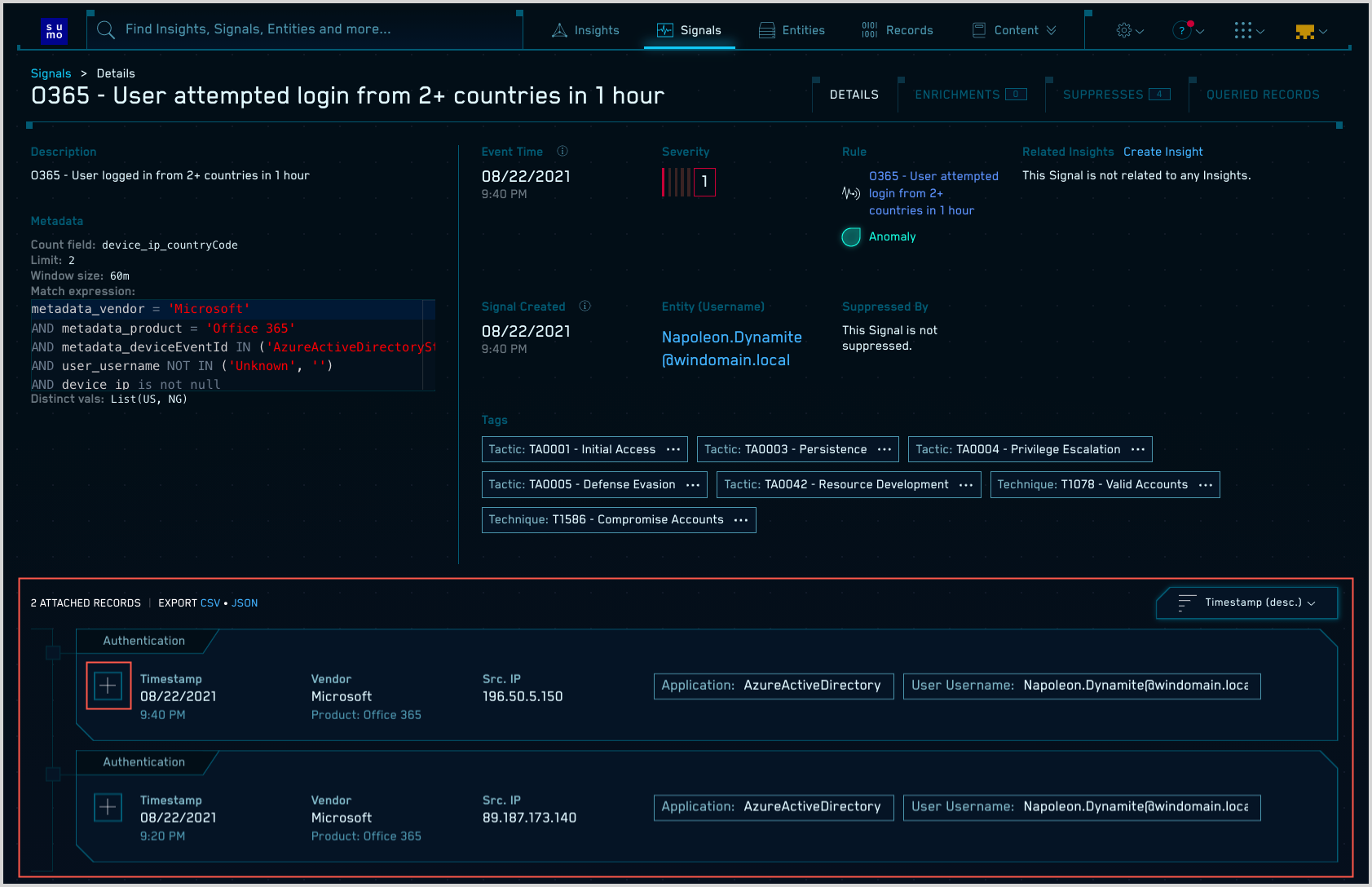Click the Event Time info icon
This screenshot has height=887, width=1372.
pos(562,152)
